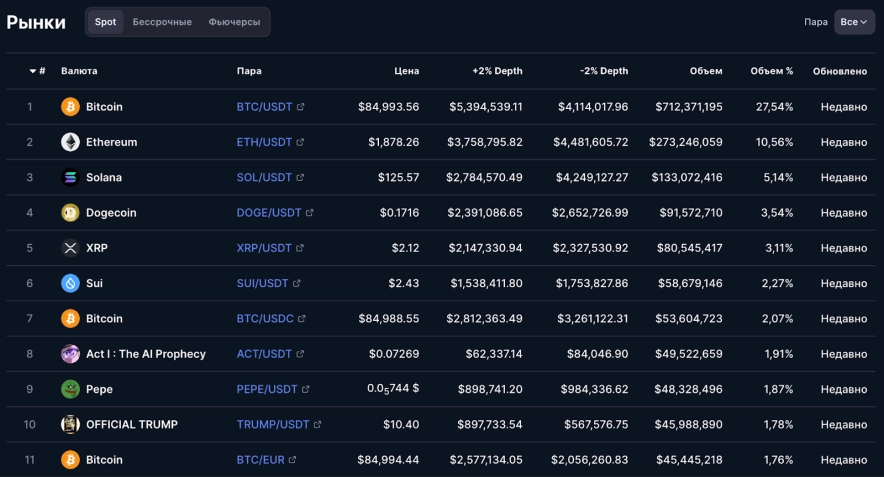Image resolution: width=884 pixels, height=477 pixels.
Task: Click the XRP coin logo icon
Action: (70, 248)
